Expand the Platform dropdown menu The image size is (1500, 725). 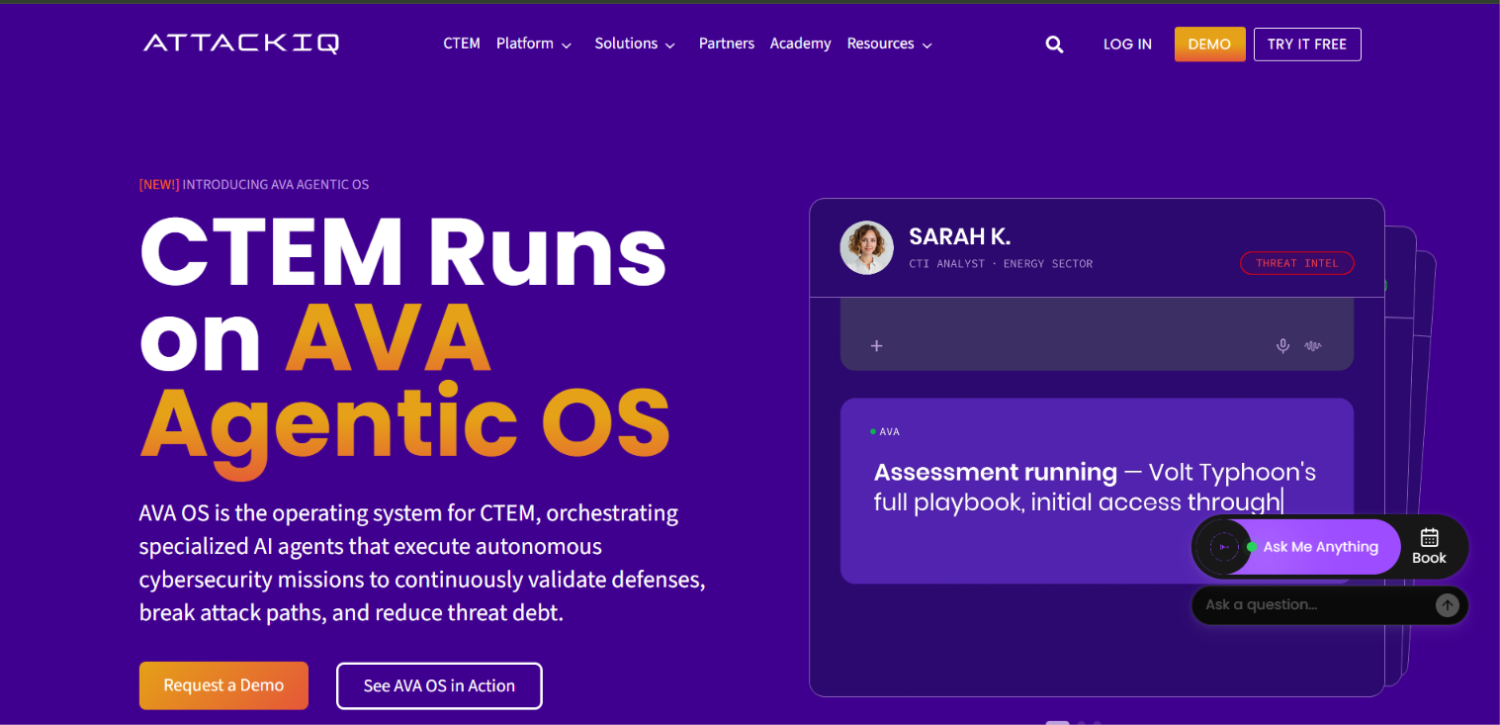click(534, 44)
